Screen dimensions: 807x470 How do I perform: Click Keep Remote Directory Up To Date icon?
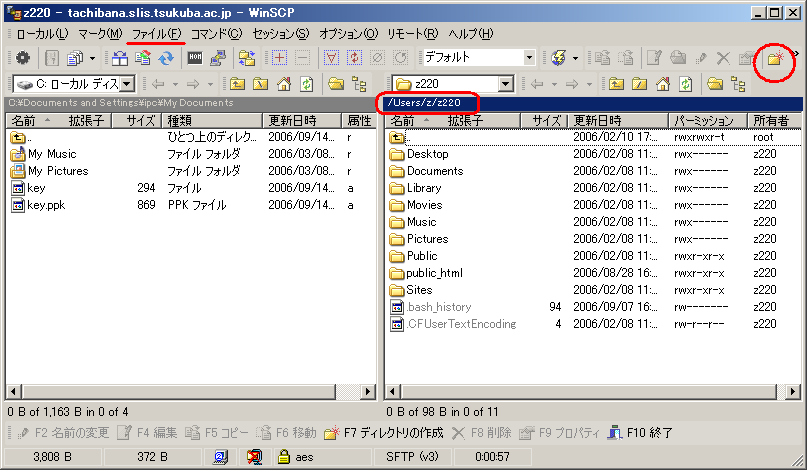143,58
